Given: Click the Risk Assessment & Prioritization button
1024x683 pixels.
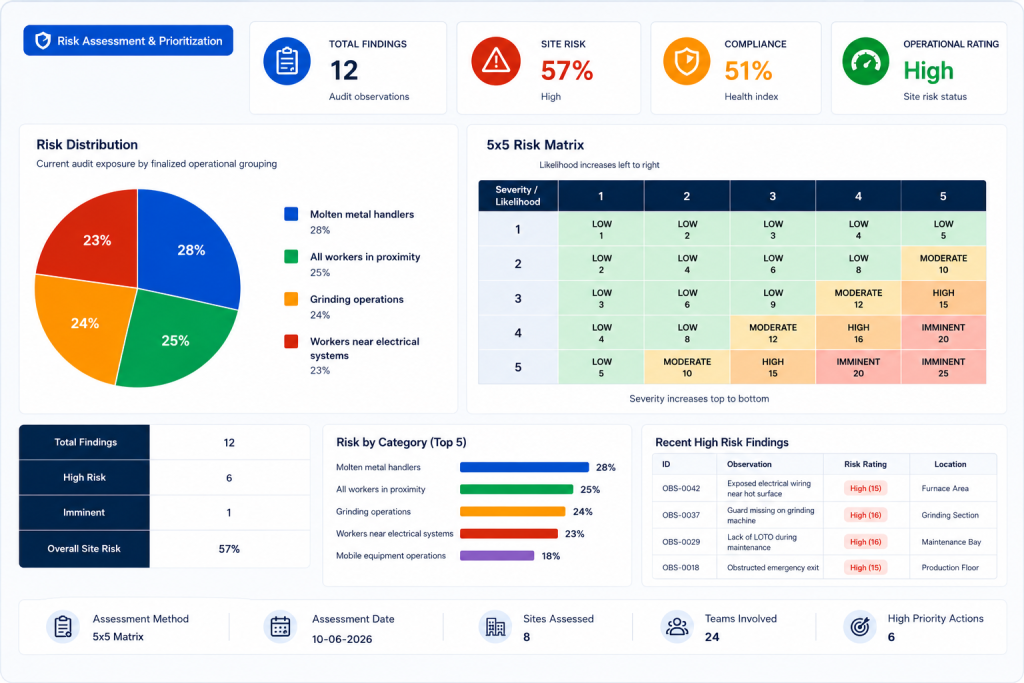Looking at the screenshot, I should (128, 40).
